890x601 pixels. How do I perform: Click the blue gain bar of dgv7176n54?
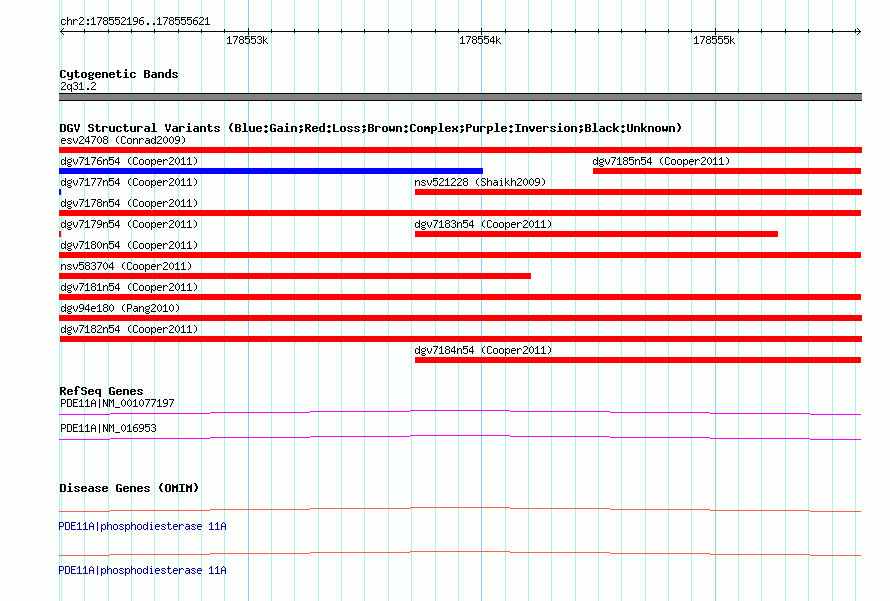271,171
